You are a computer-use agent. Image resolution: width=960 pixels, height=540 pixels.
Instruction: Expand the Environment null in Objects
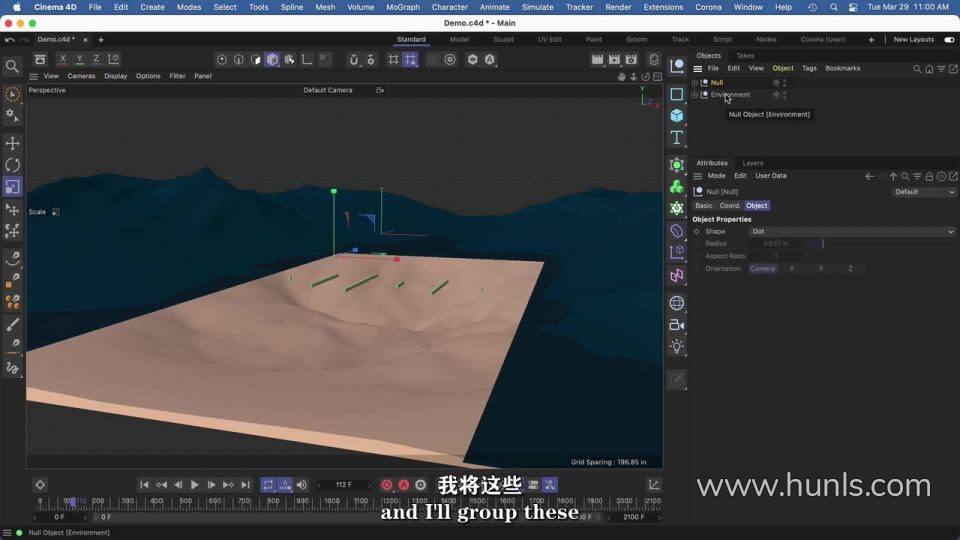click(695, 95)
